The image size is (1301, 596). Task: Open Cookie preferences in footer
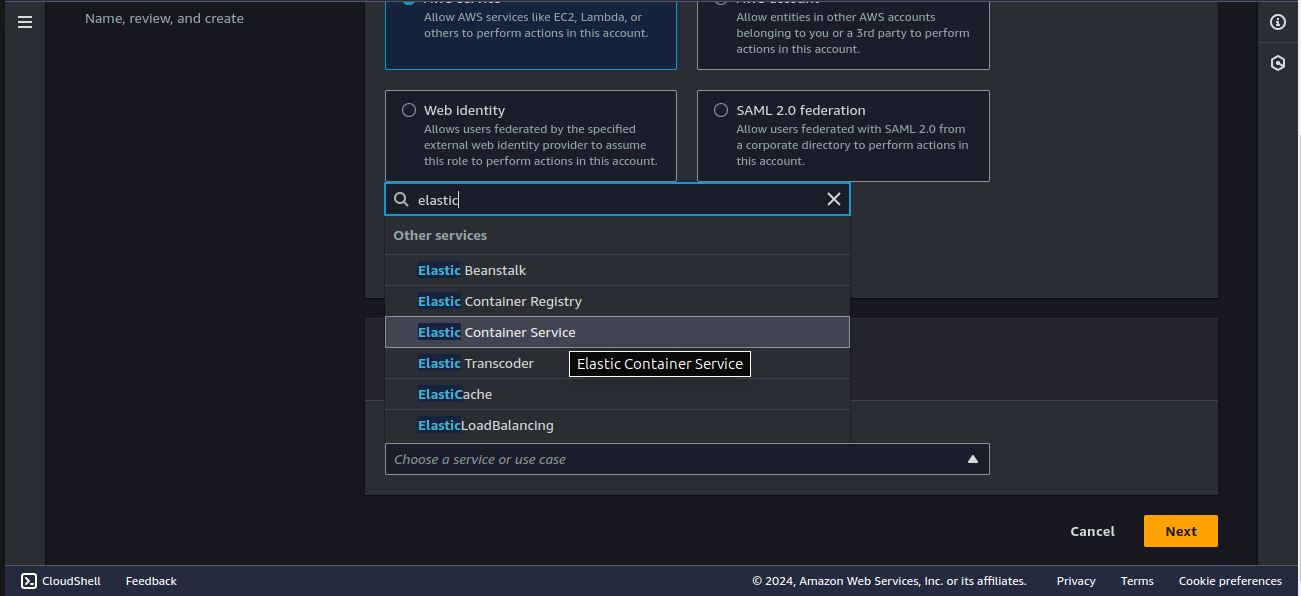[1229, 581]
